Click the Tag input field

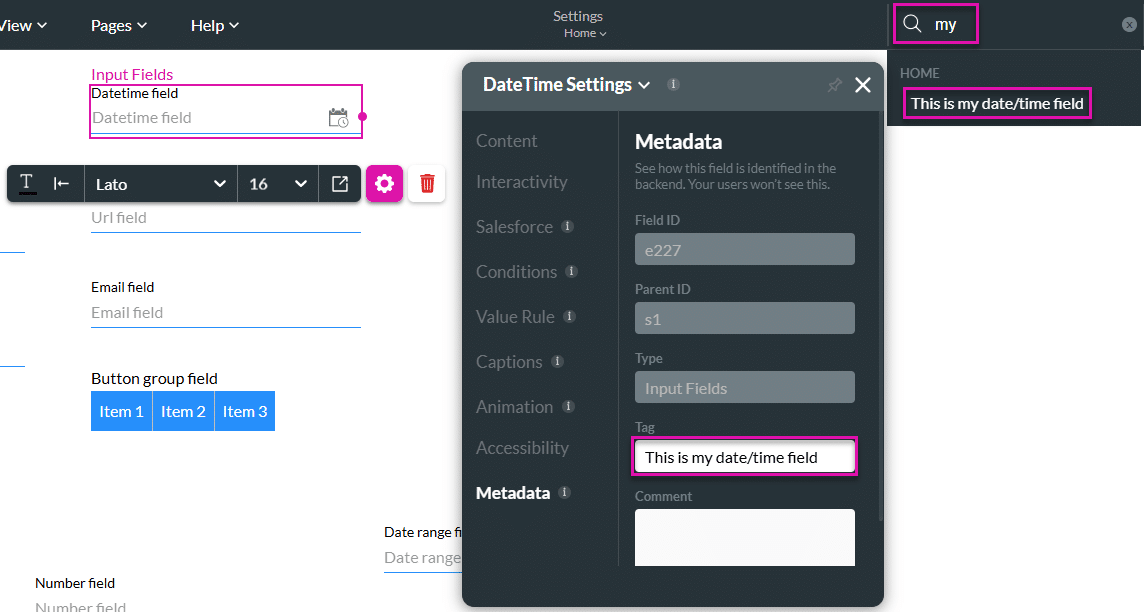pos(745,458)
